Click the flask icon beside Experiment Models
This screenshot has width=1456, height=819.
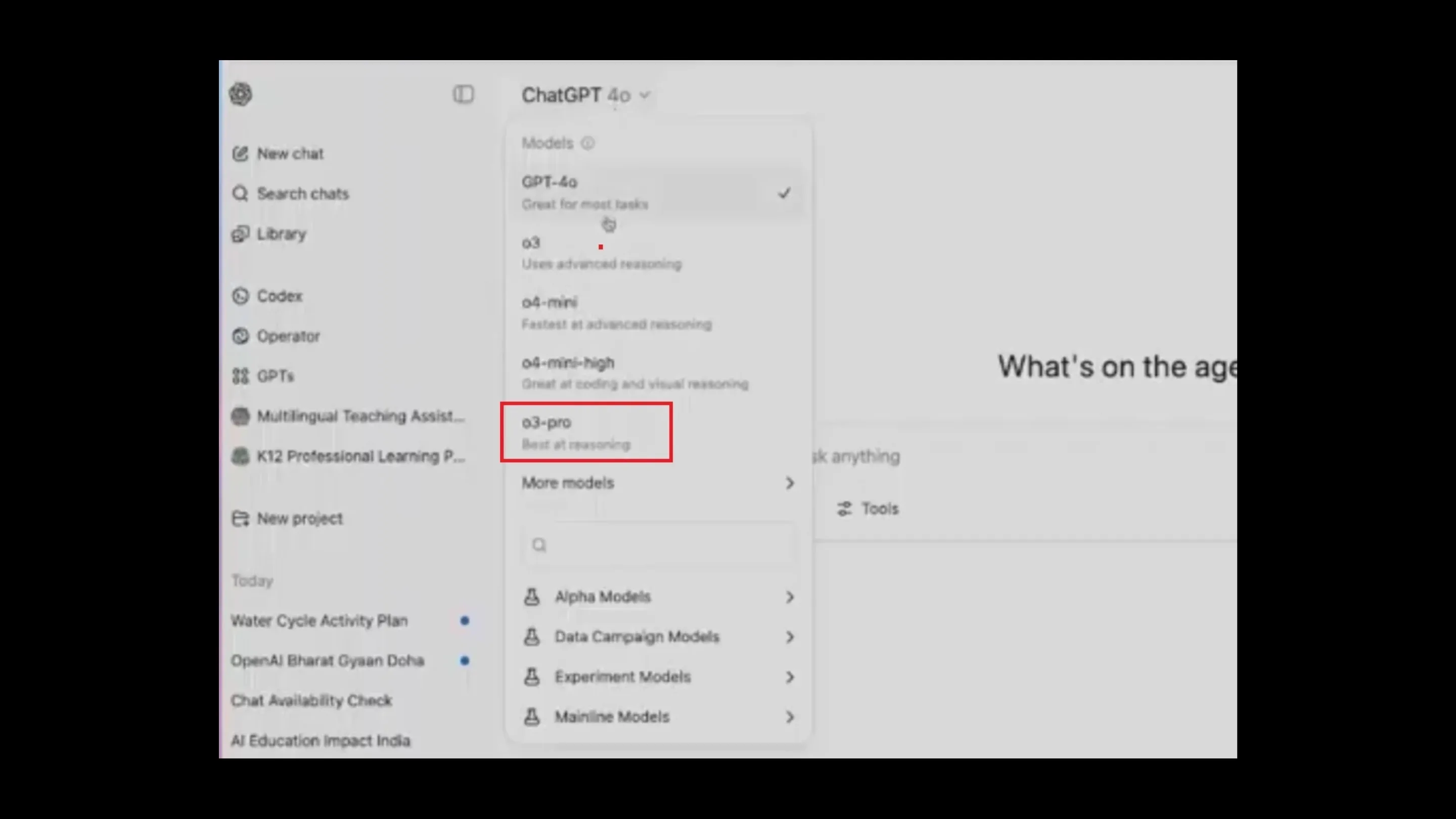click(531, 677)
